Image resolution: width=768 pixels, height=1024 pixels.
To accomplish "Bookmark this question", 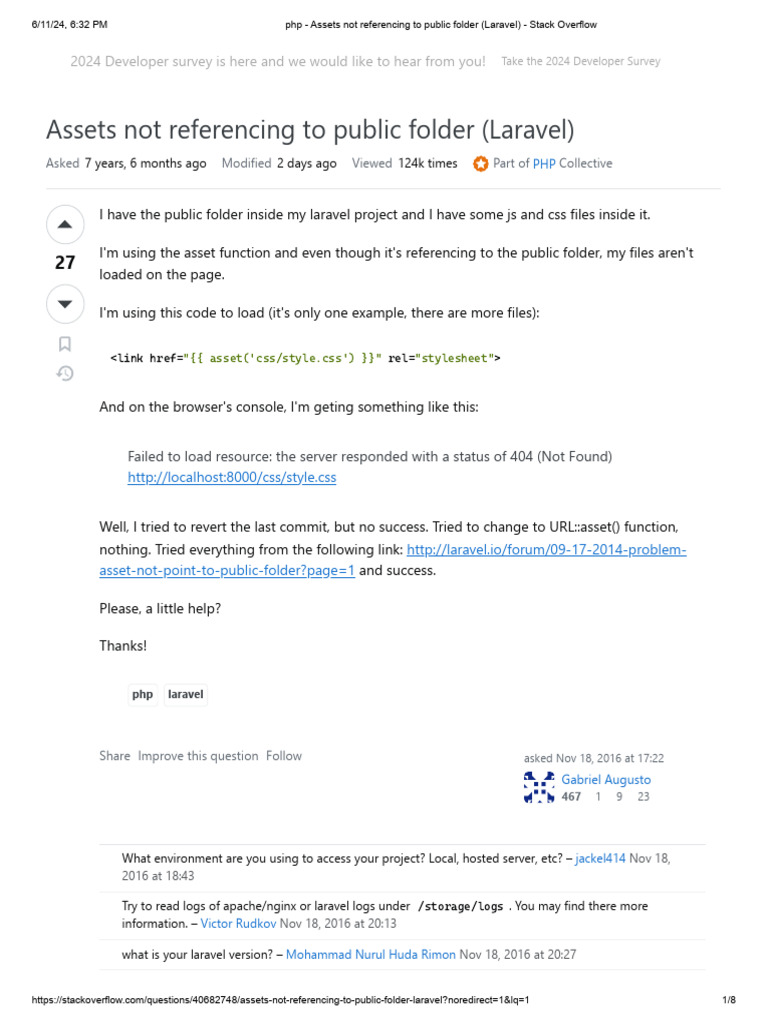I will point(65,344).
